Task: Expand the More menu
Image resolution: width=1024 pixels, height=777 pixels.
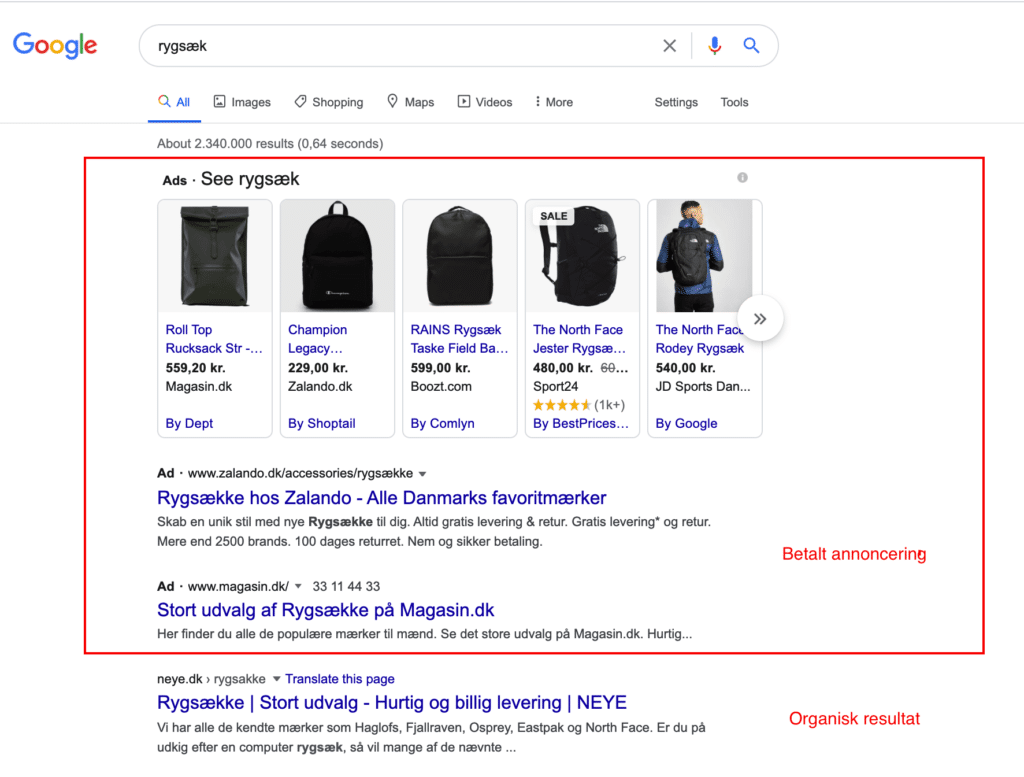Action: pyautogui.click(x=554, y=102)
